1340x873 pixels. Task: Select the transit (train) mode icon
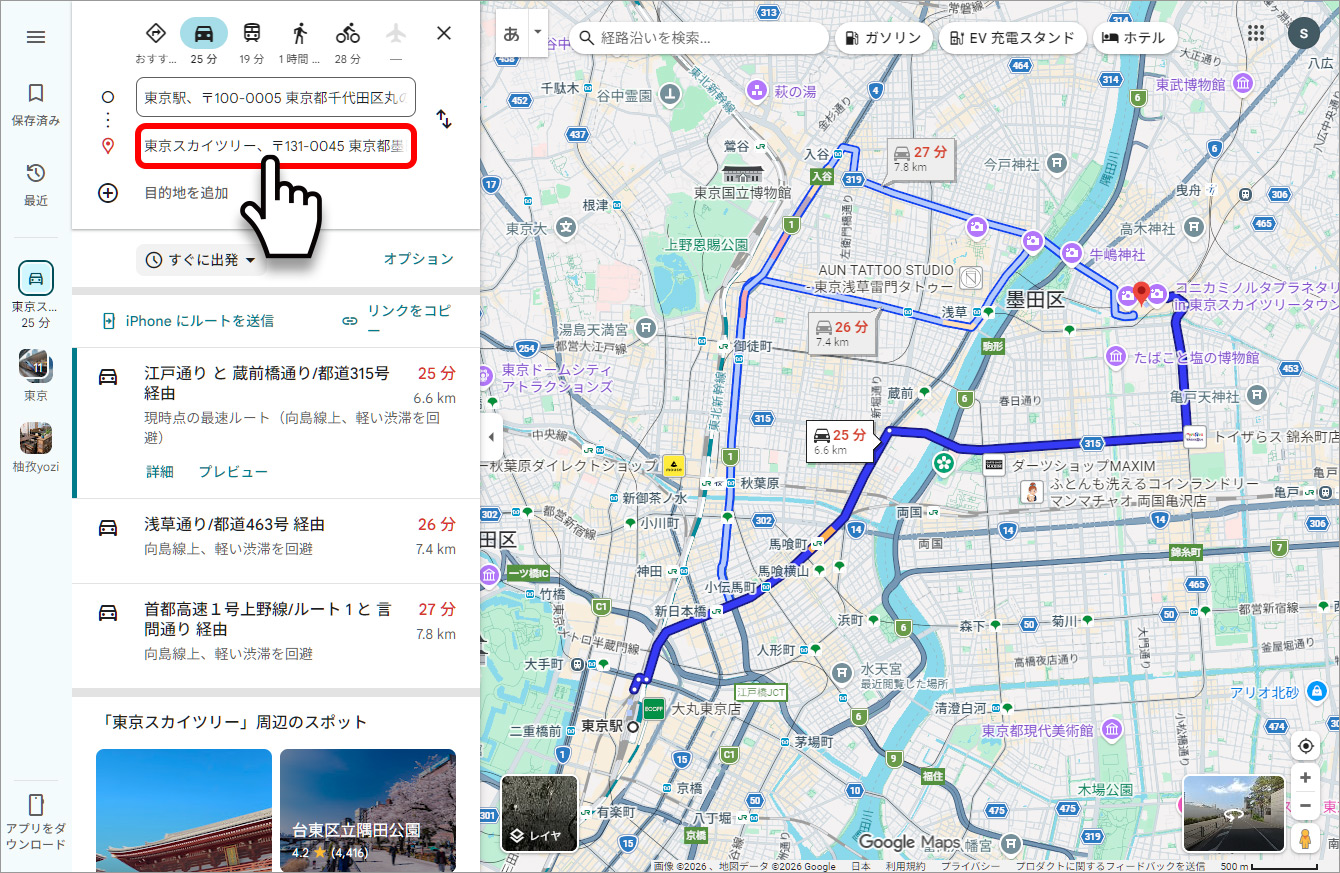click(252, 32)
